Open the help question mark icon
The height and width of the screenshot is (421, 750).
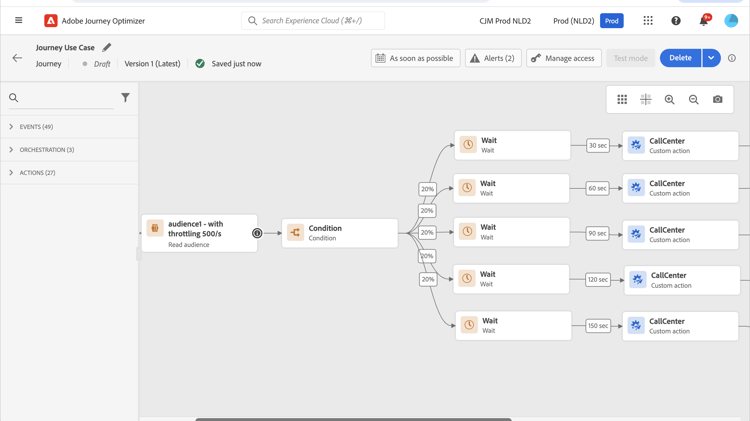pos(676,20)
